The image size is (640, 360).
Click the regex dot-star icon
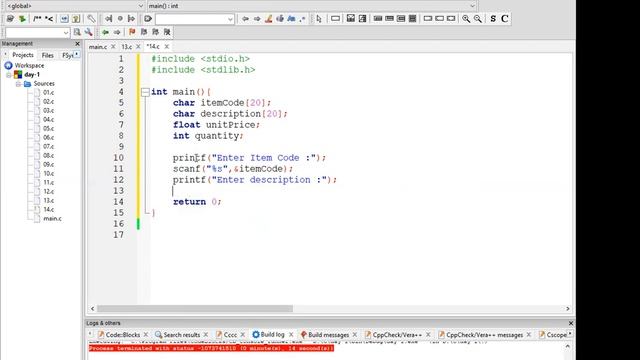302,19
